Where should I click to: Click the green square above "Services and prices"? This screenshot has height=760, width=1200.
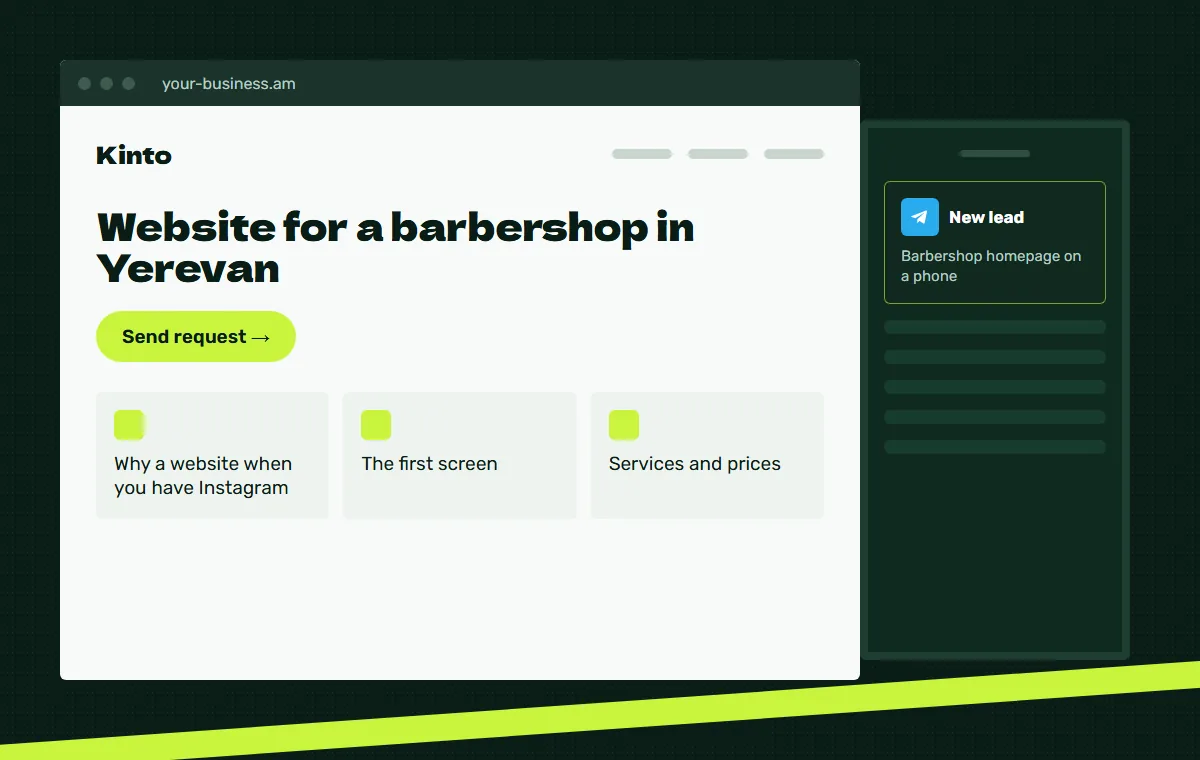[x=624, y=425]
